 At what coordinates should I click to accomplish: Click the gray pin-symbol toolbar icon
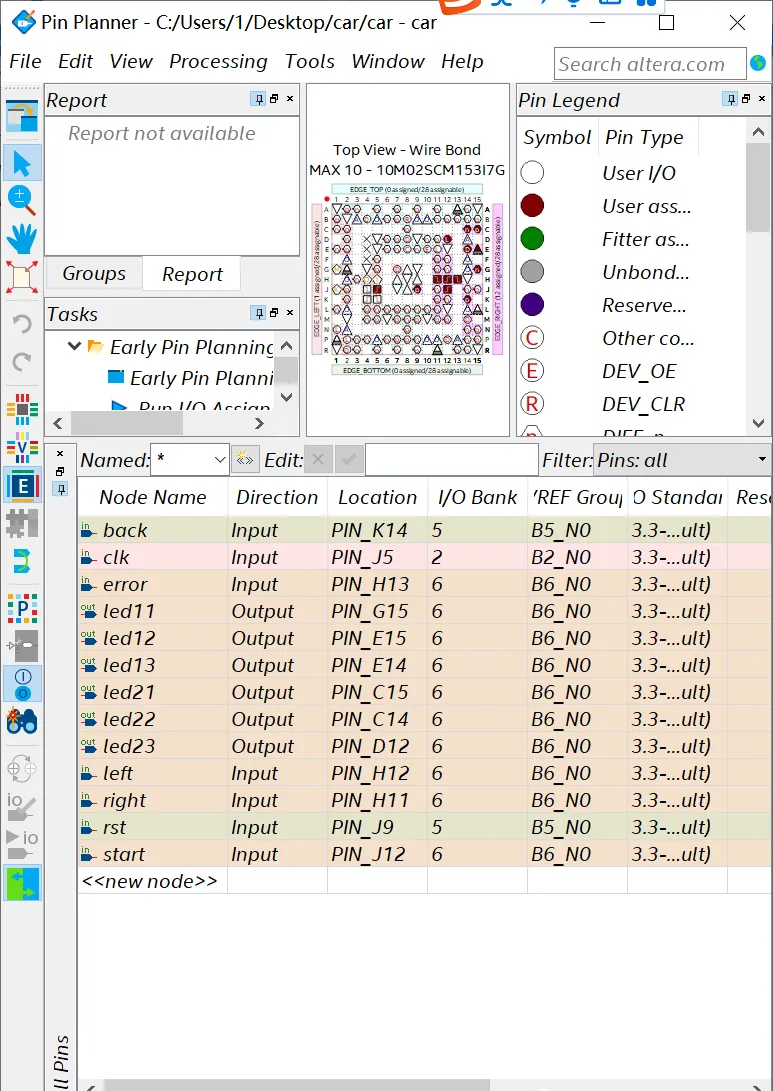pyautogui.click(x=22, y=646)
